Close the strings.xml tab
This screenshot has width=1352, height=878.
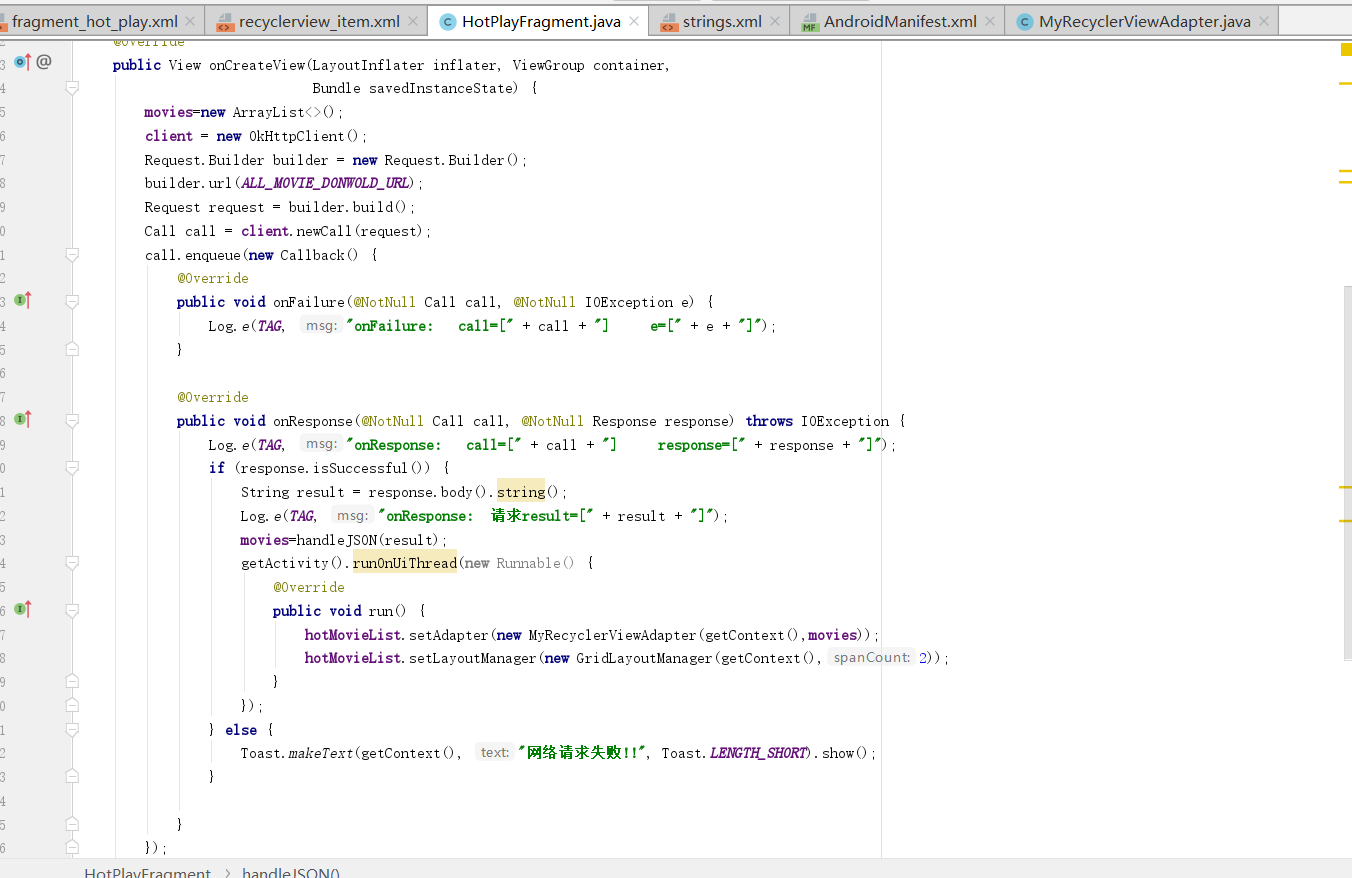pos(774,21)
